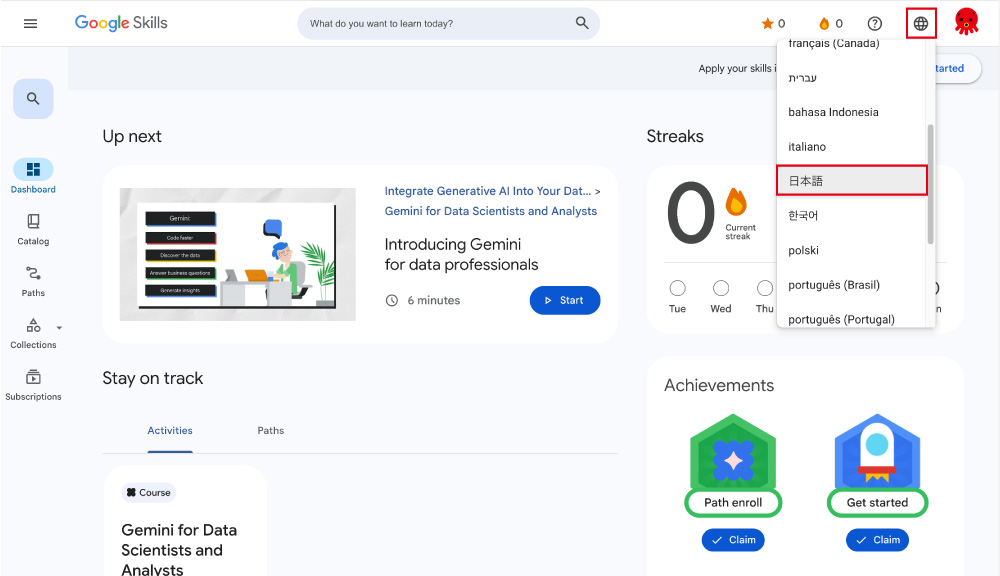Switch to the Activities tab
The width and height of the screenshot is (1000, 576).
click(x=169, y=430)
